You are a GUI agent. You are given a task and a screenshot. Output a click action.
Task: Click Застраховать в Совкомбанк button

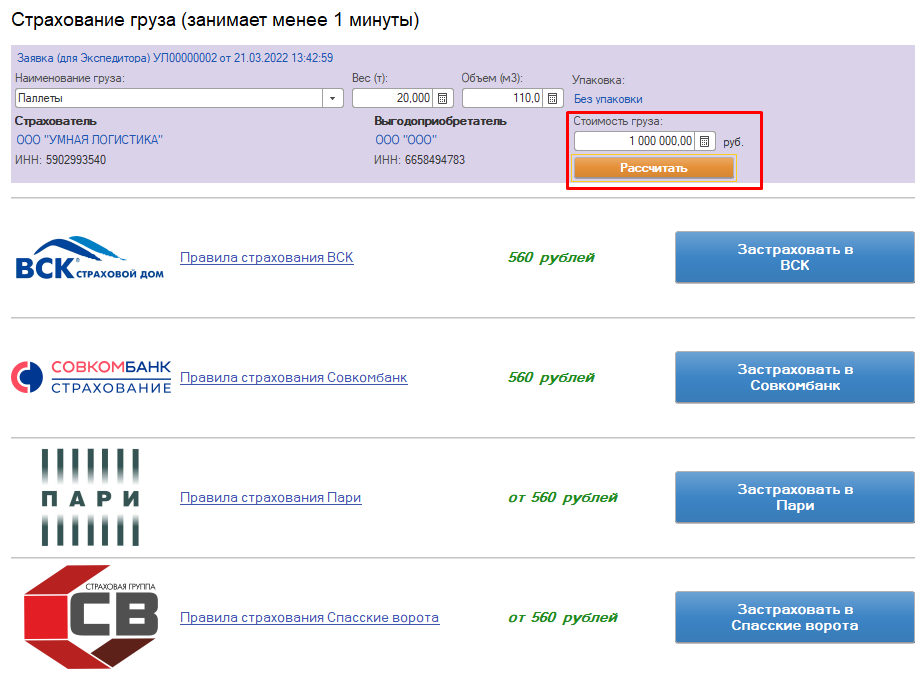coord(795,377)
